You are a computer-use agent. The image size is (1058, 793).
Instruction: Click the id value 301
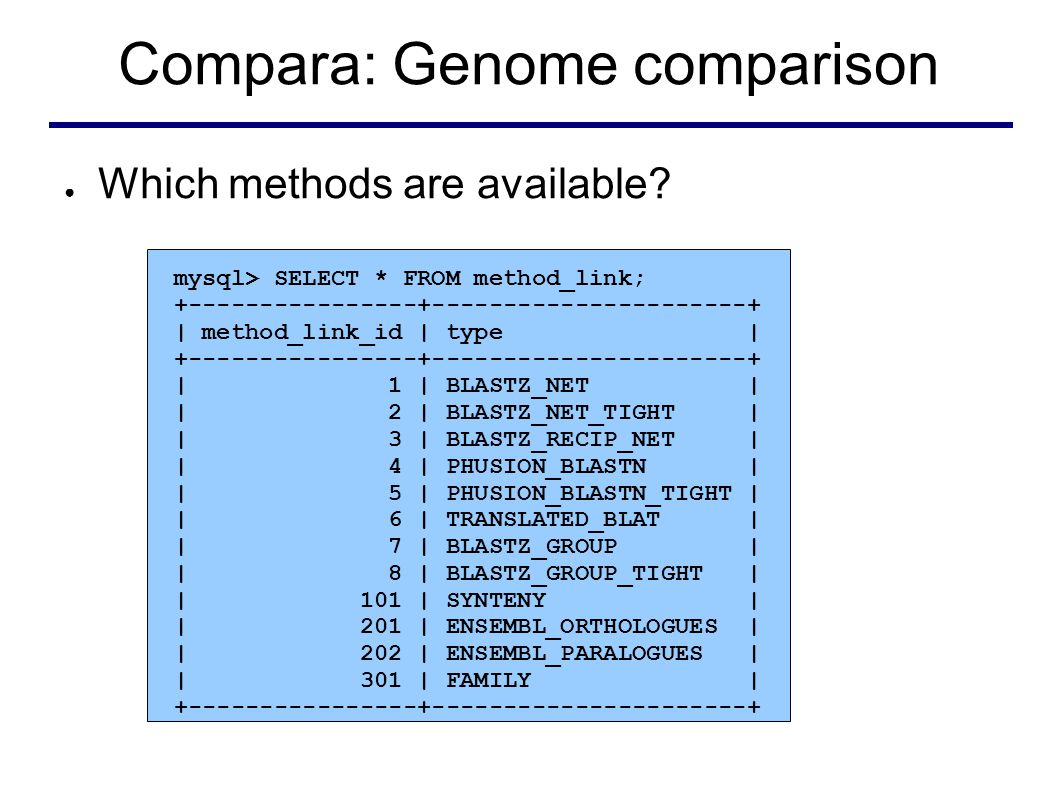pyautogui.click(x=381, y=680)
